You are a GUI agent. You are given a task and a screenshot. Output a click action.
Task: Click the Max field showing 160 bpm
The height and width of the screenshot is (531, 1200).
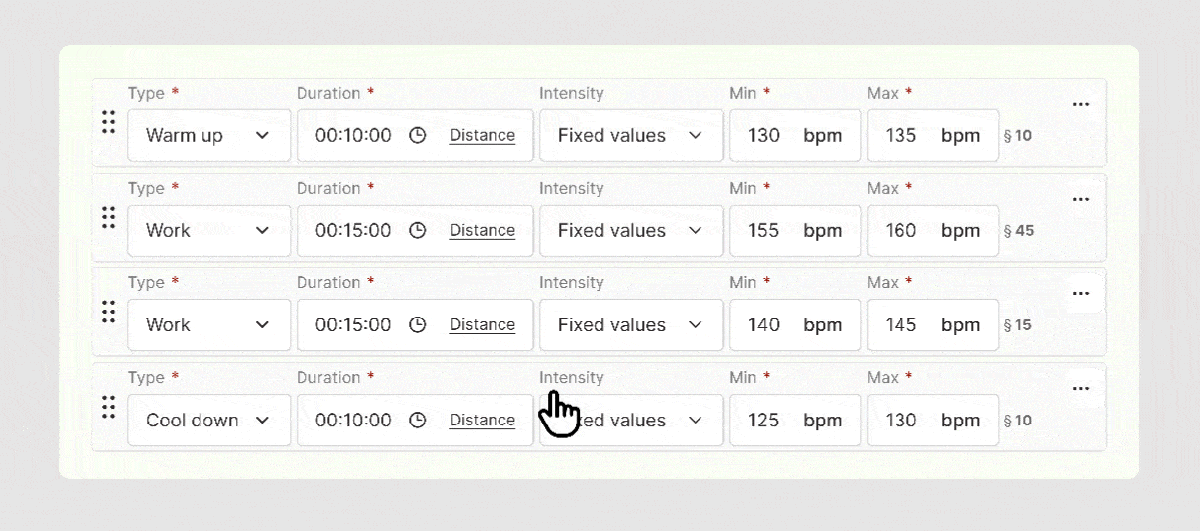pos(932,231)
